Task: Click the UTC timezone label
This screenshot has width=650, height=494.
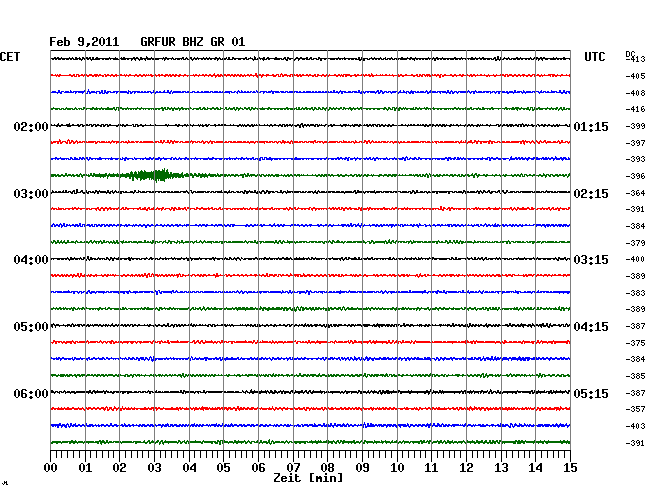Action: pos(594,57)
